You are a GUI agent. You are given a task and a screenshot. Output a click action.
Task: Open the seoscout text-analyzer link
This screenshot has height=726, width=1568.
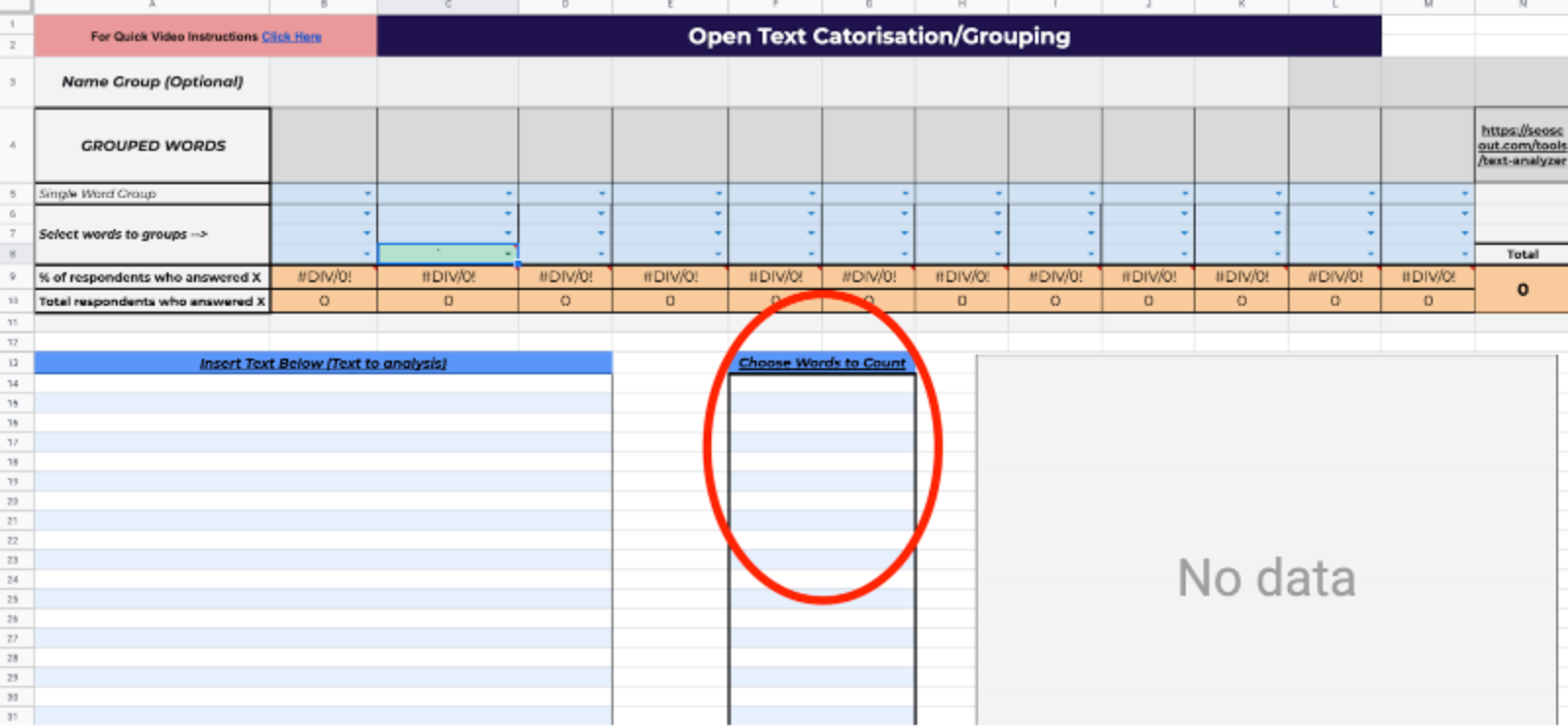tap(1522, 145)
